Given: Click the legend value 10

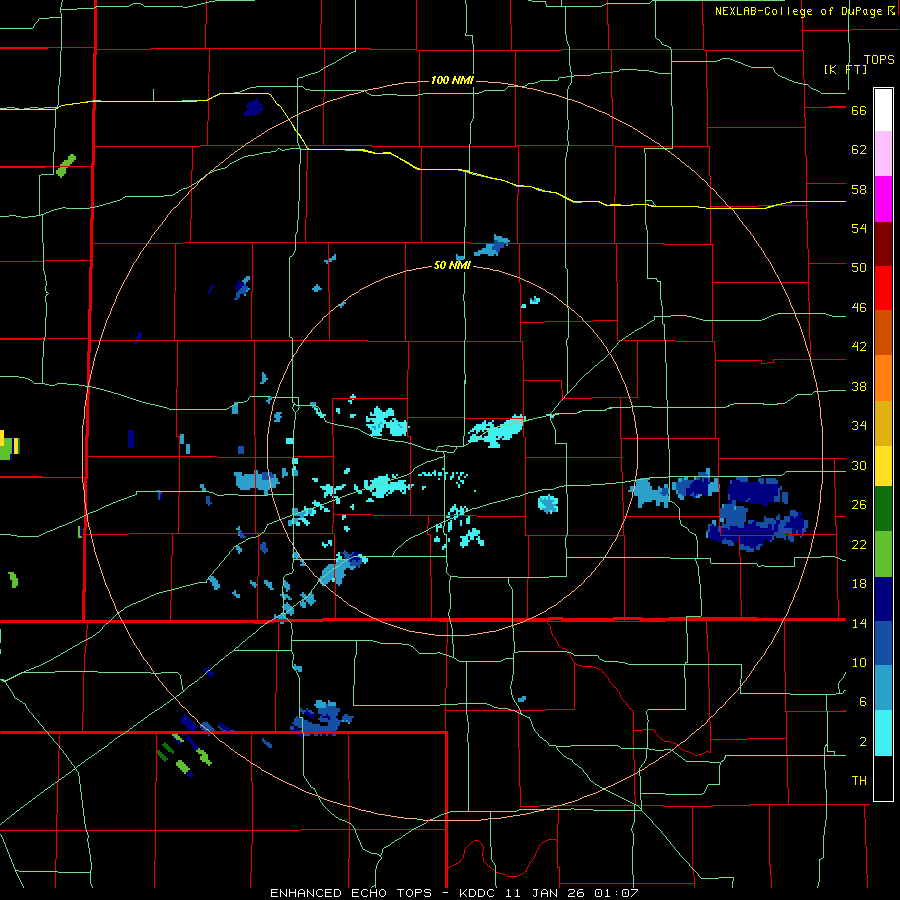Looking at the screenshot, I should click(859, 662).
